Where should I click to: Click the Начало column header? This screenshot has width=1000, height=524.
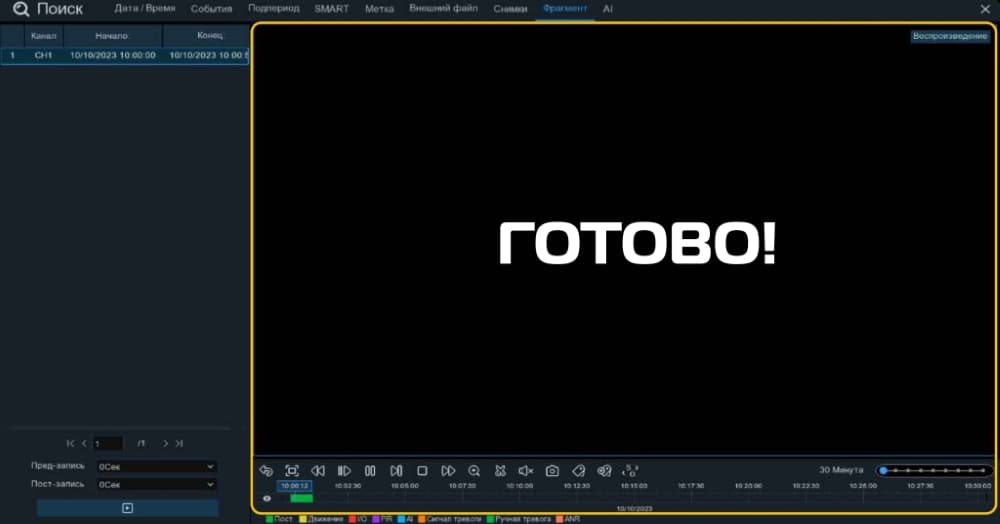(x=112, y=36)
